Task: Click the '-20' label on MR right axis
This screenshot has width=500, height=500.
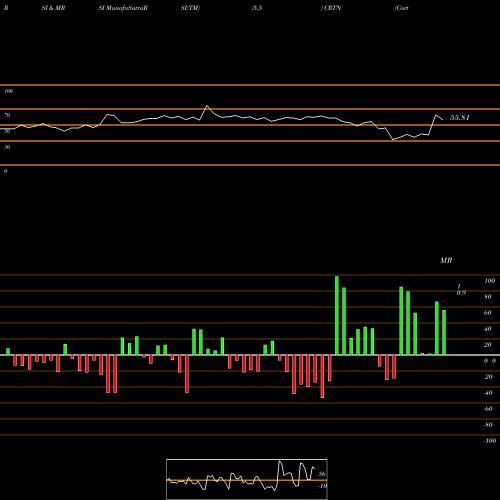Action: coord(488,377)
